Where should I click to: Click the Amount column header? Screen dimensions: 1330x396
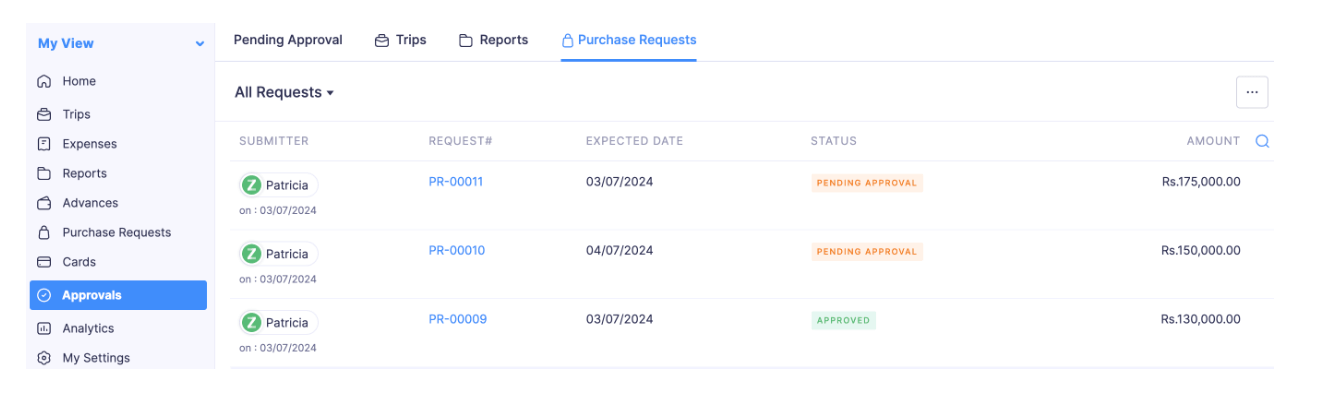point(1213,141)
